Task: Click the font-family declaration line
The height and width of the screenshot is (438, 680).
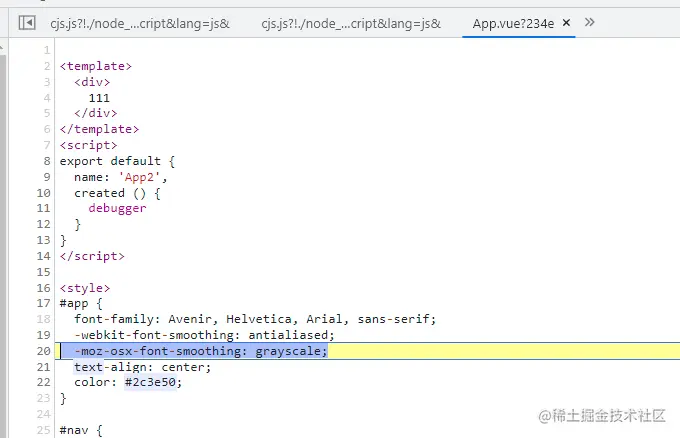Action: coord(255,319)
